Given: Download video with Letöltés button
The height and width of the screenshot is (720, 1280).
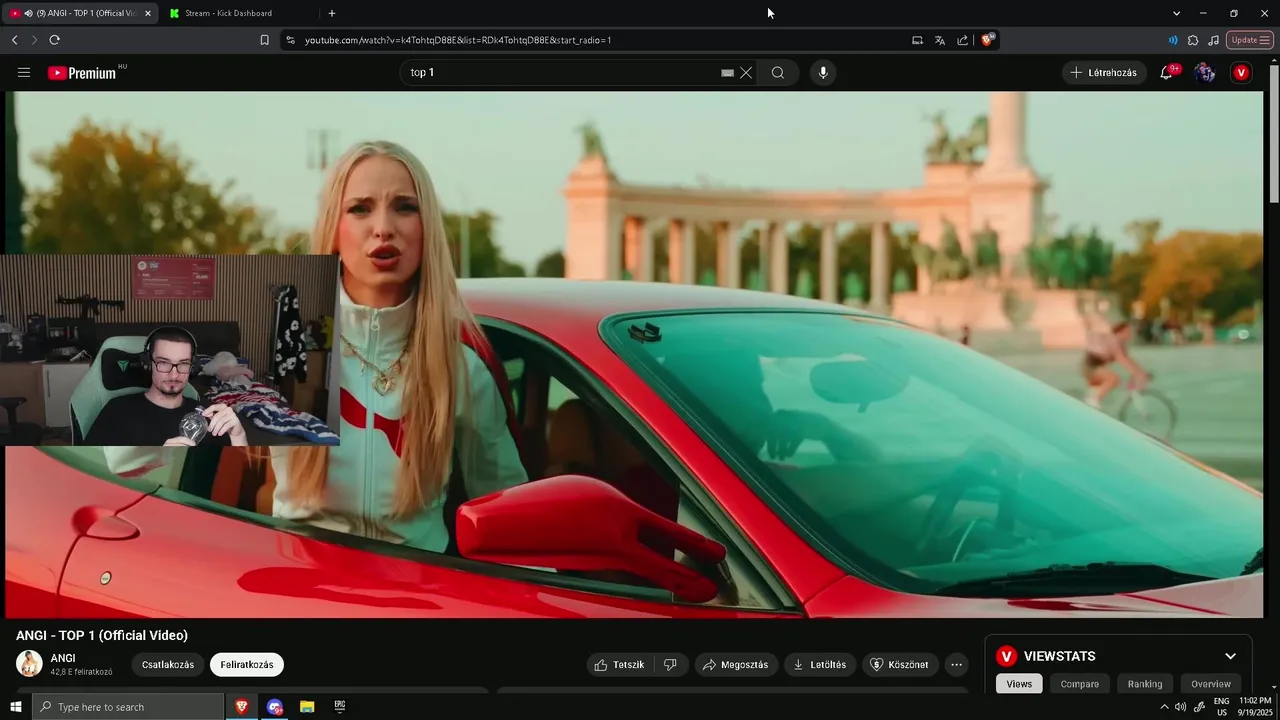Looking at the screenshot, I should (820, 665).
